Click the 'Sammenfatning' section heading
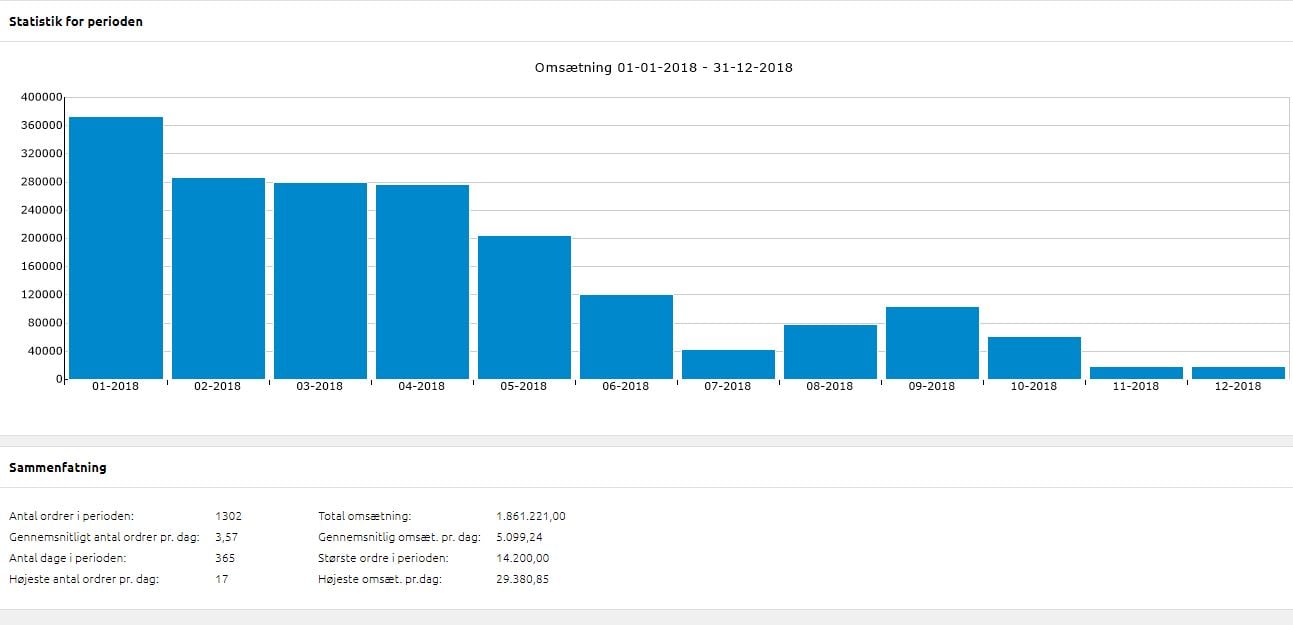 [58, 467]
